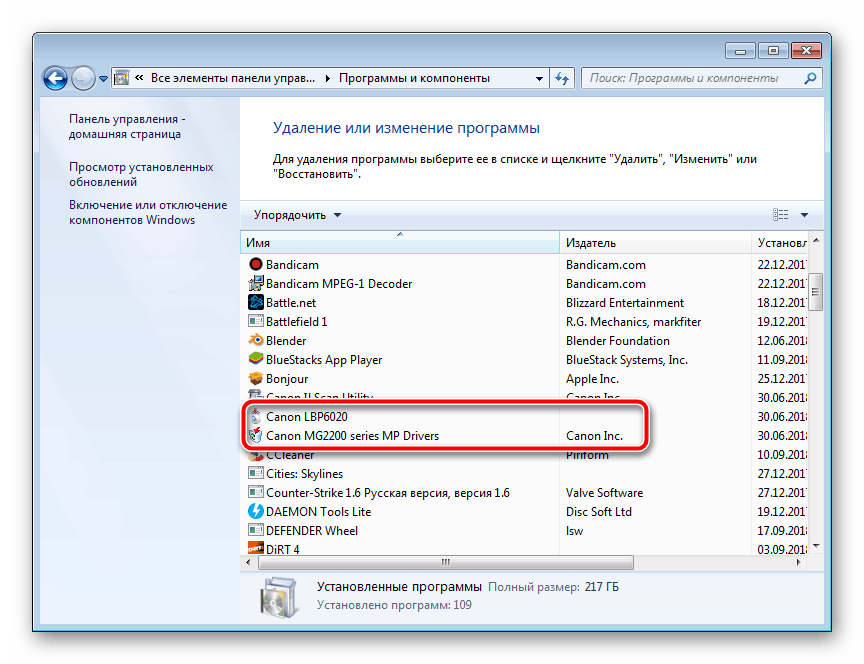This screenshot has width=864, height=664.
Task: Click the Canon MG2200 series MP Drivers icon
Action: coord(256,435)
